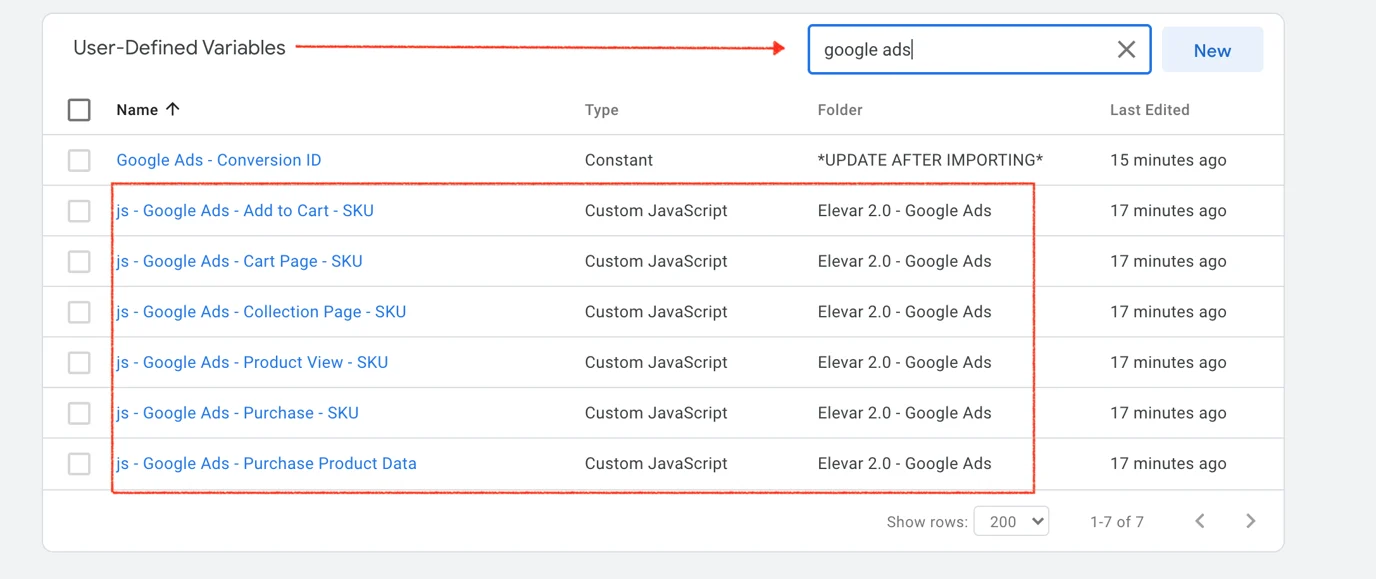The width and height of the screenshot is (1376, 579).
Task: Go to the previous page of variables
Action: click(x=1200, y=521)
